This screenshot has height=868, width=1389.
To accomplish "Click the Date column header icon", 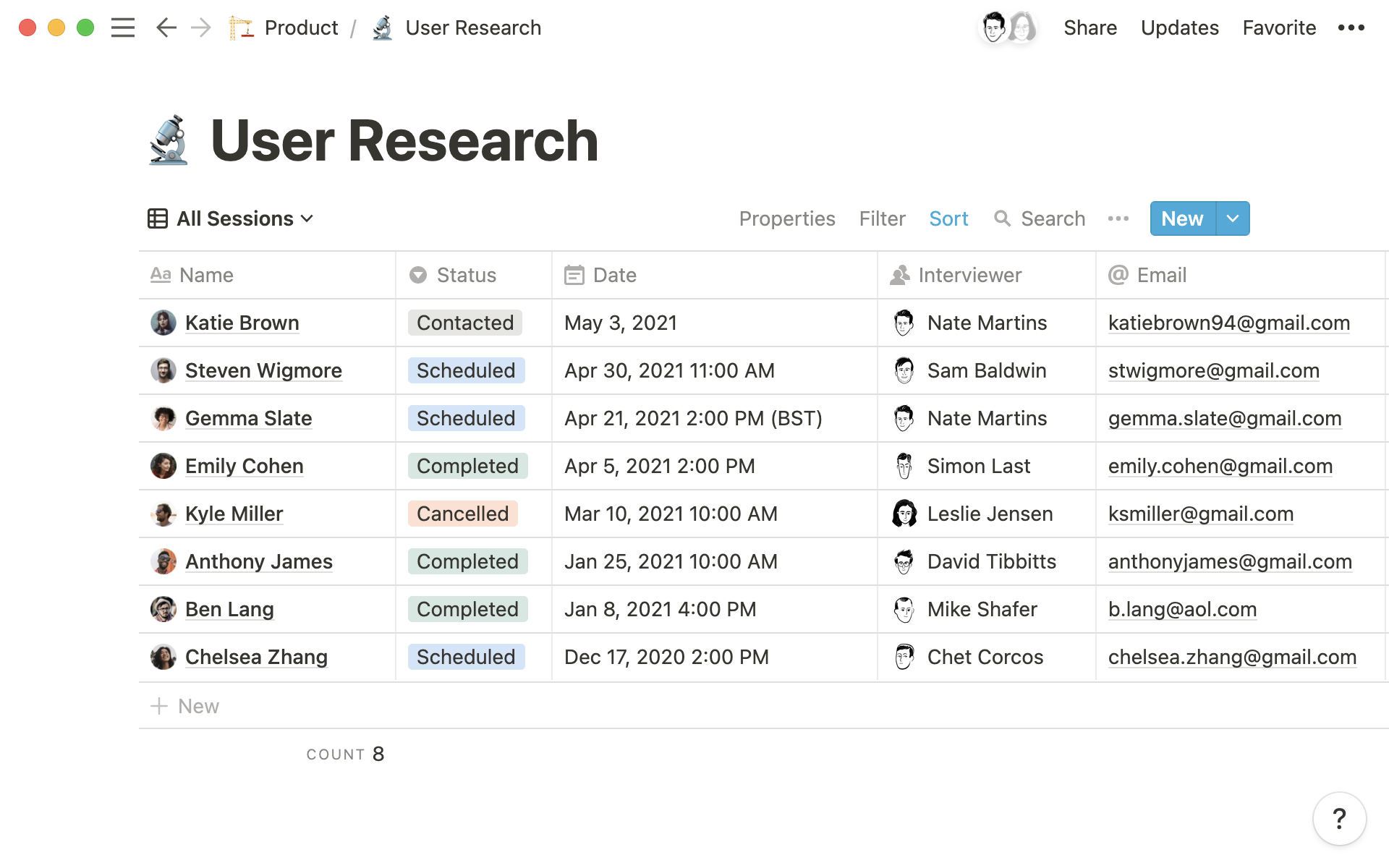I will 573,275.
